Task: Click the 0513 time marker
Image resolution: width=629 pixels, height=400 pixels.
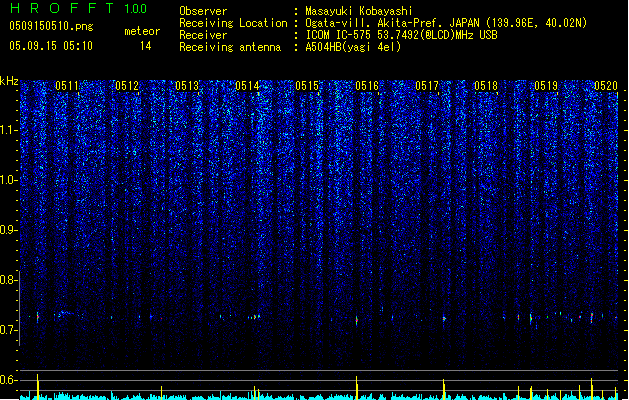Action: tap(187, 86)
